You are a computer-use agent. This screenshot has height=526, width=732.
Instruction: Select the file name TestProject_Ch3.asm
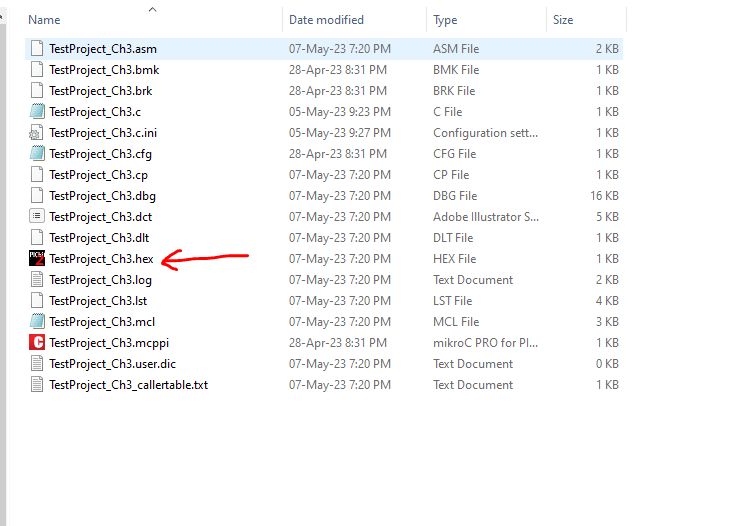pyautogui.click(x=103, y=49)
